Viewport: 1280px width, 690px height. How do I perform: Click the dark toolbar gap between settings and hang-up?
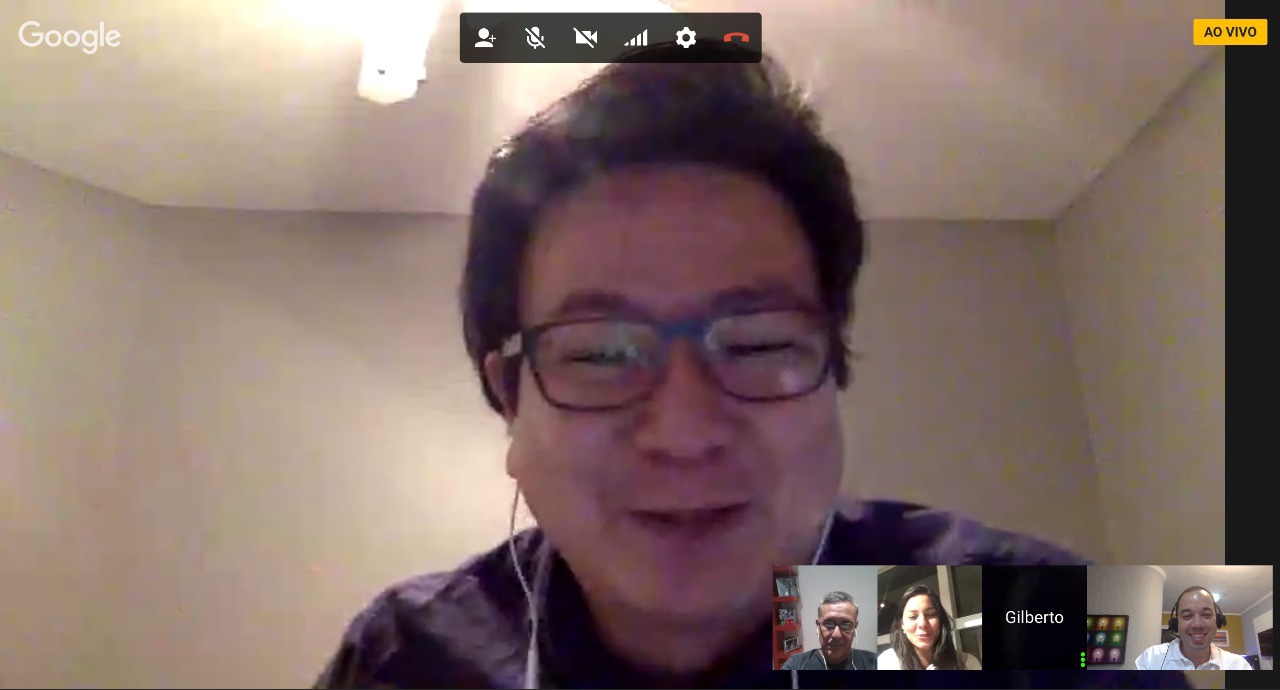pyautogui.click(x=711, y=38)
